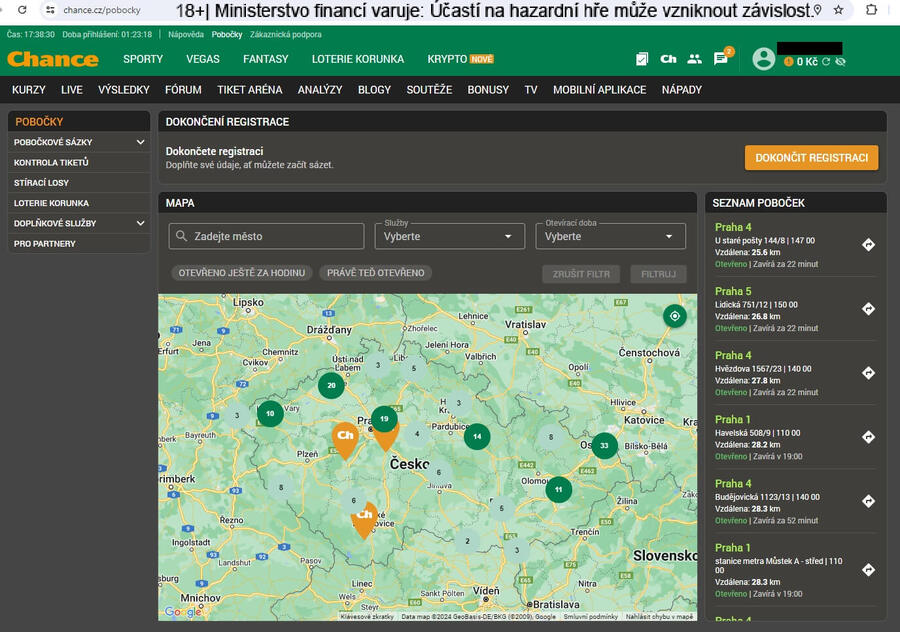
Task: Open messages icon with badge 2
Action: [x=721, y=59]
